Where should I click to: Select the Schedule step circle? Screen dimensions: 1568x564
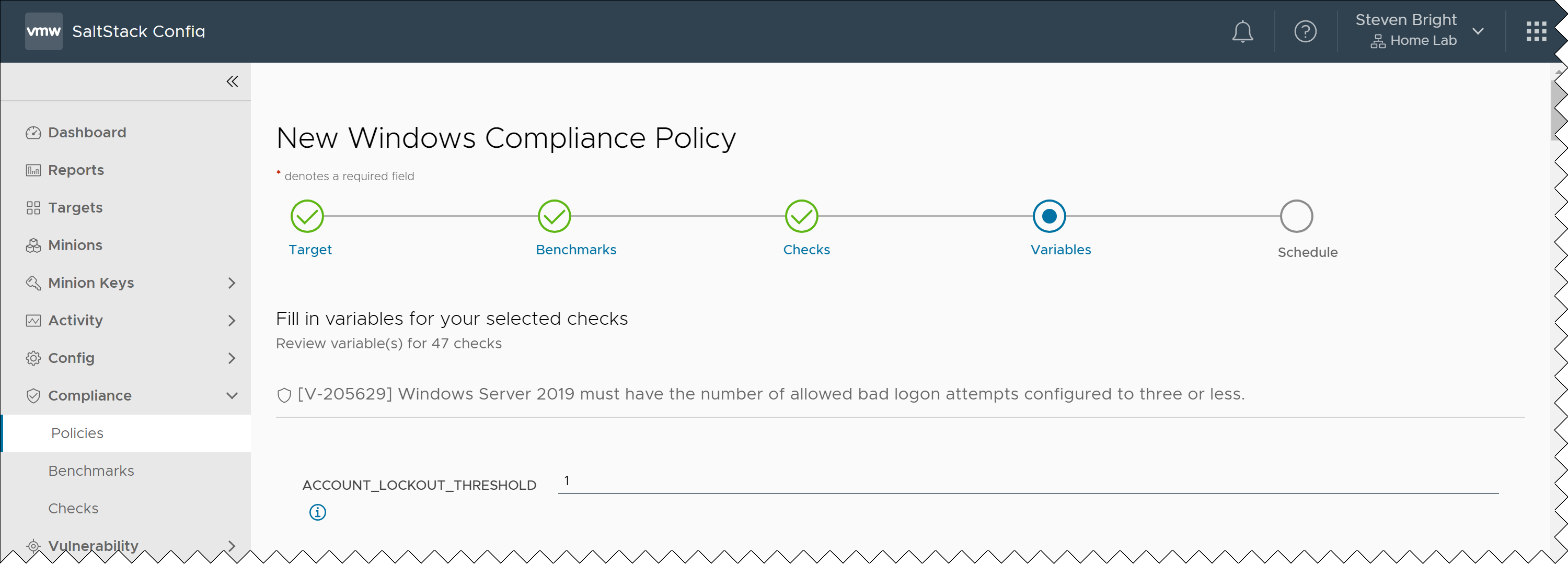pos(1296,216)
